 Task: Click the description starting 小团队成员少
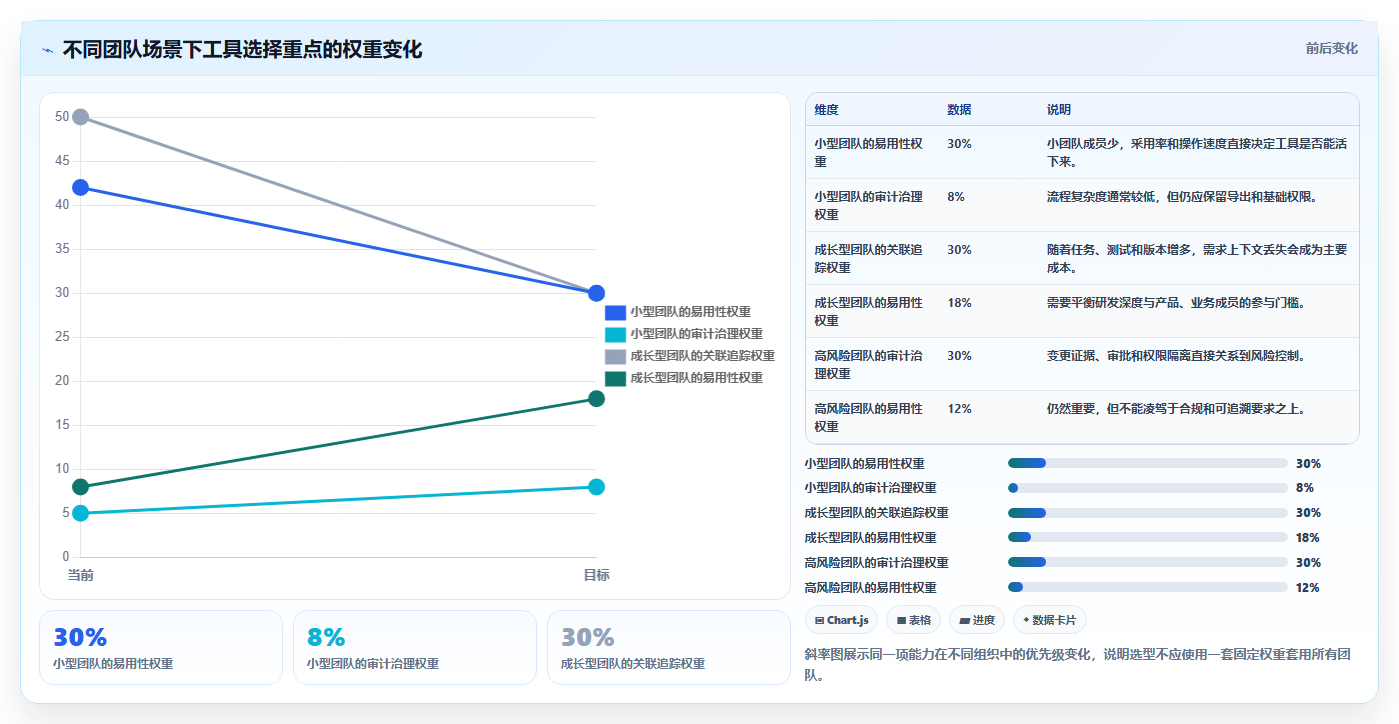1197,152
